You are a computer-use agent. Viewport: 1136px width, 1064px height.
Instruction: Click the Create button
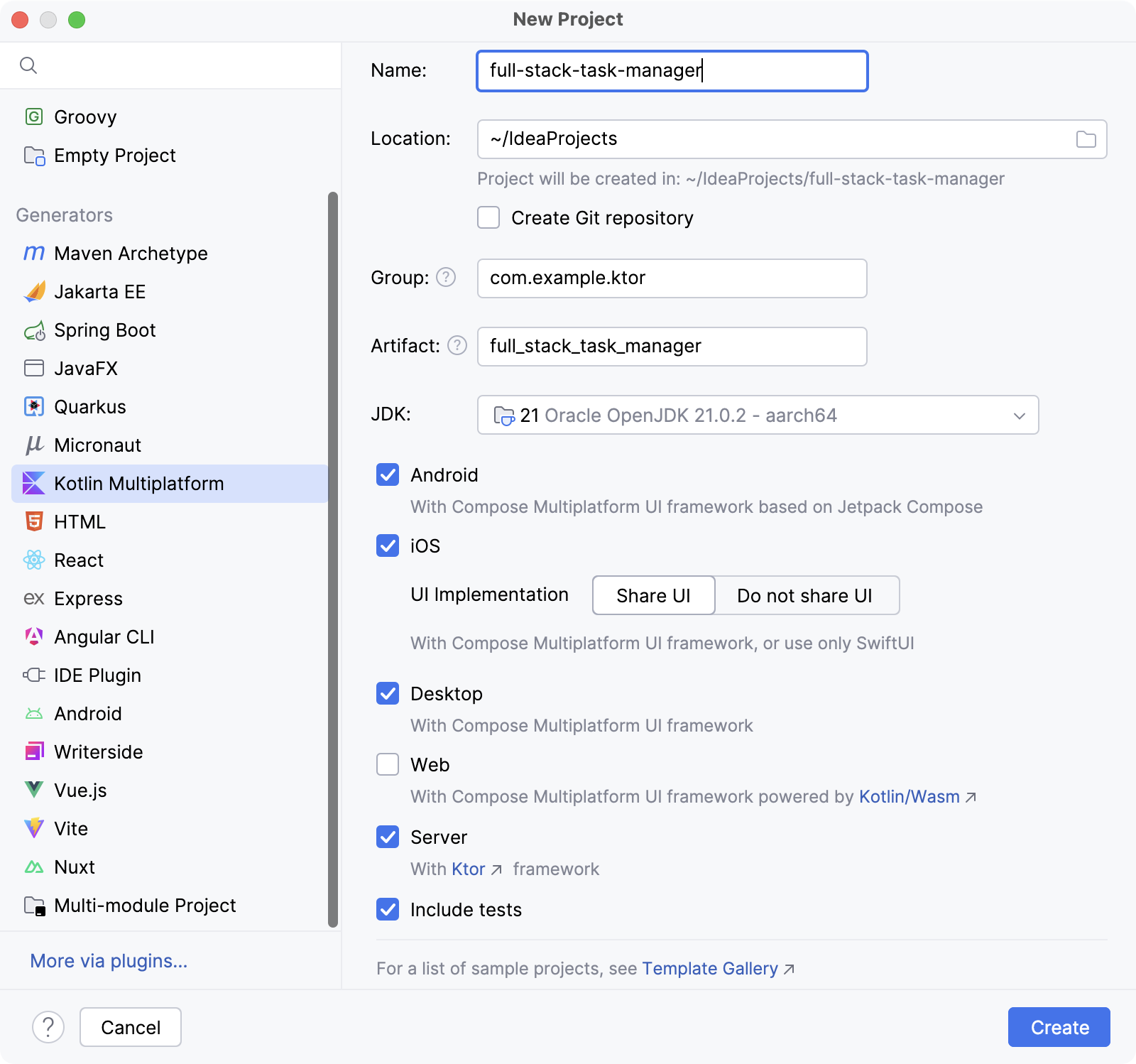pyautogui.click(x=1059, y=1027)
